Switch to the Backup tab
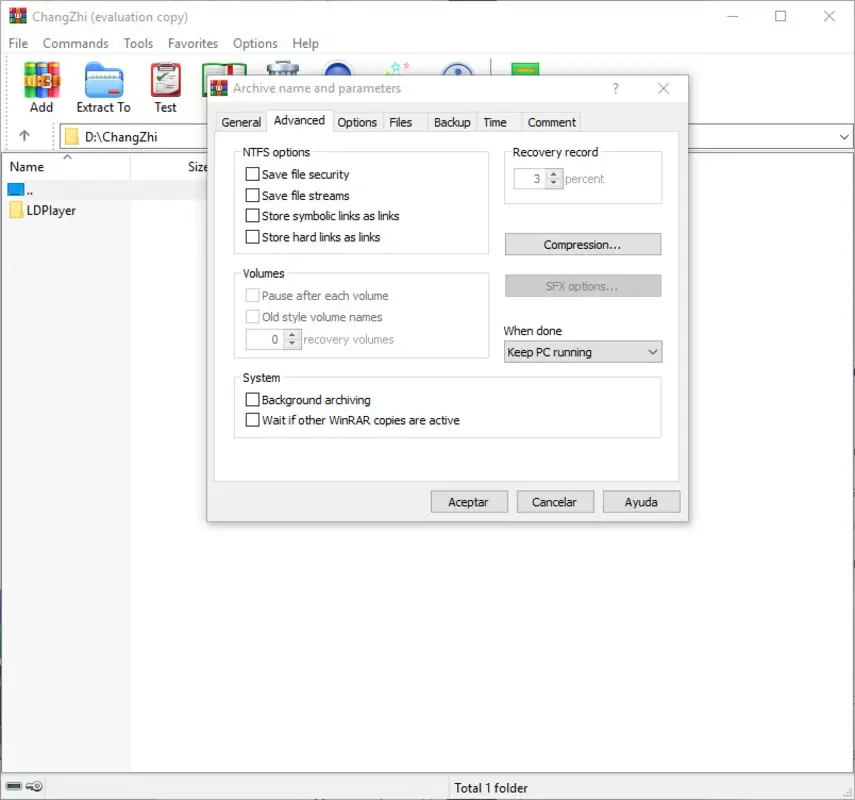855x800 pixels. pyautogui.click(x=451, y=121)
